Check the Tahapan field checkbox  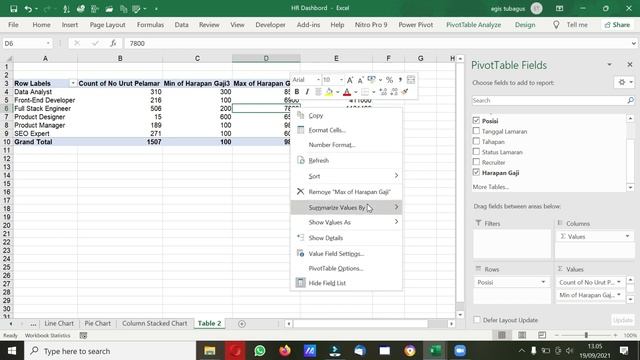pos(476,141)
